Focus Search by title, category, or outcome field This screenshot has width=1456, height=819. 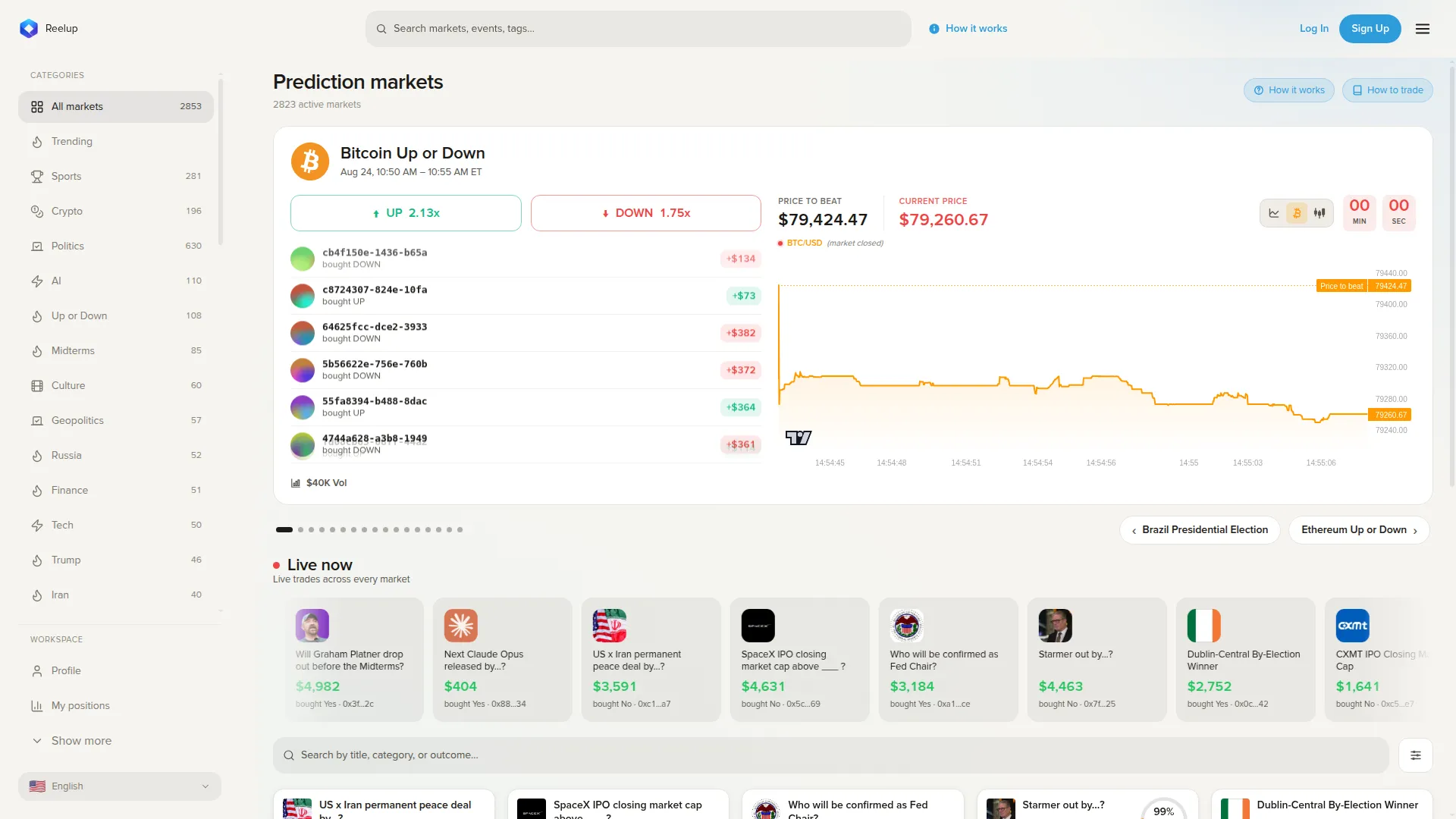pyautogui.click(x=831, y=755)
